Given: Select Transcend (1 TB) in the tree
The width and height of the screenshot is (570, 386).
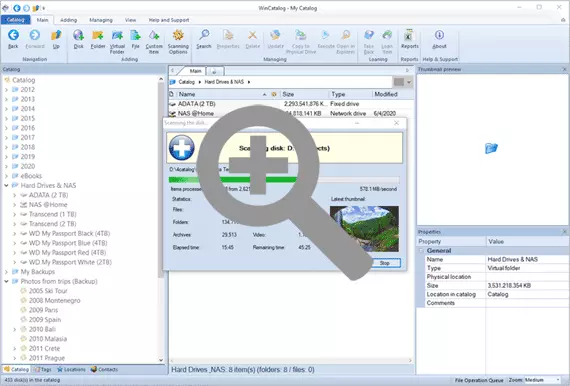Looking at the screenshot, I should 52,214.
